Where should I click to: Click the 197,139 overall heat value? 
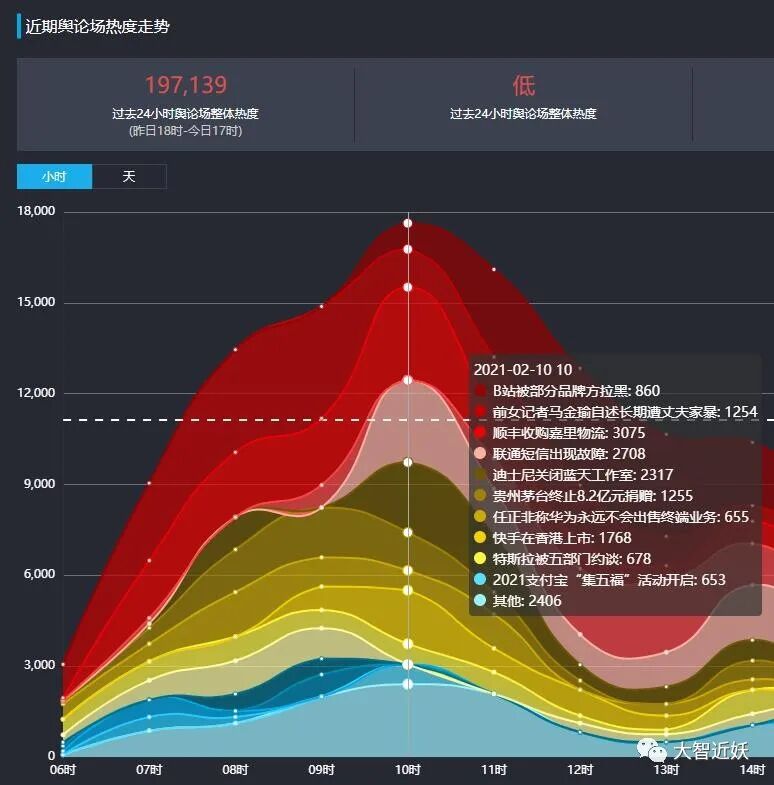pyautogui.click(x=186, y=85)
